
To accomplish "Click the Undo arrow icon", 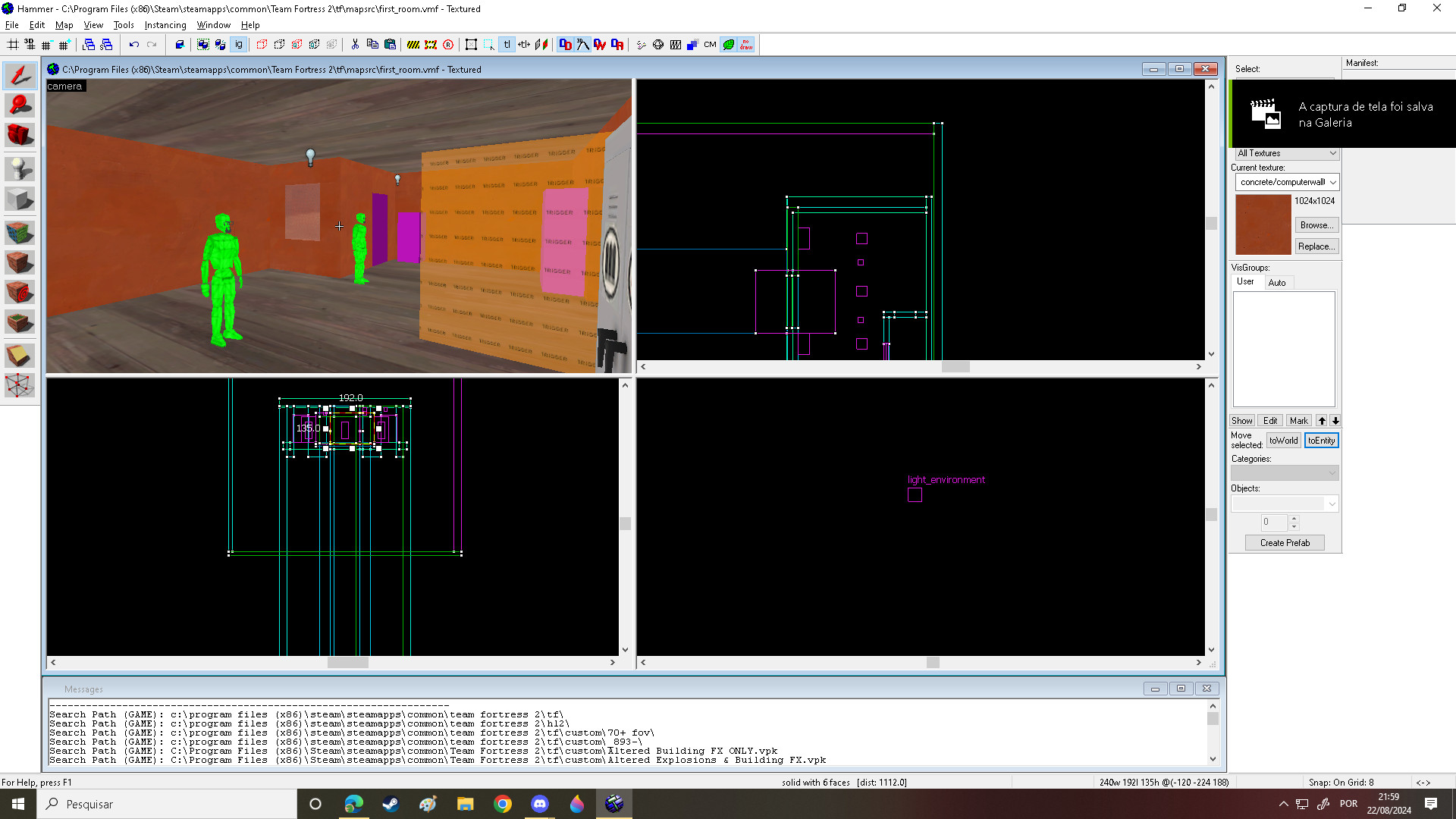I will (133, 45).
